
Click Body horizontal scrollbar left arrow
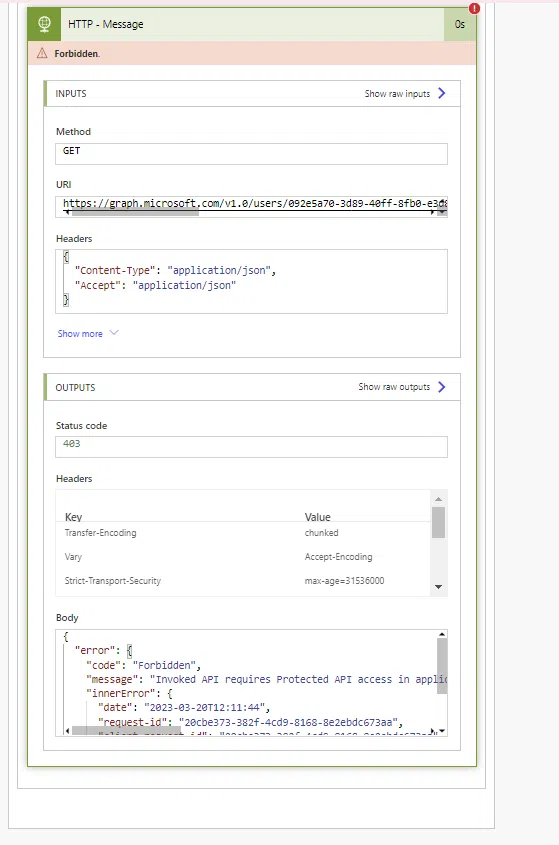point(67,731)
